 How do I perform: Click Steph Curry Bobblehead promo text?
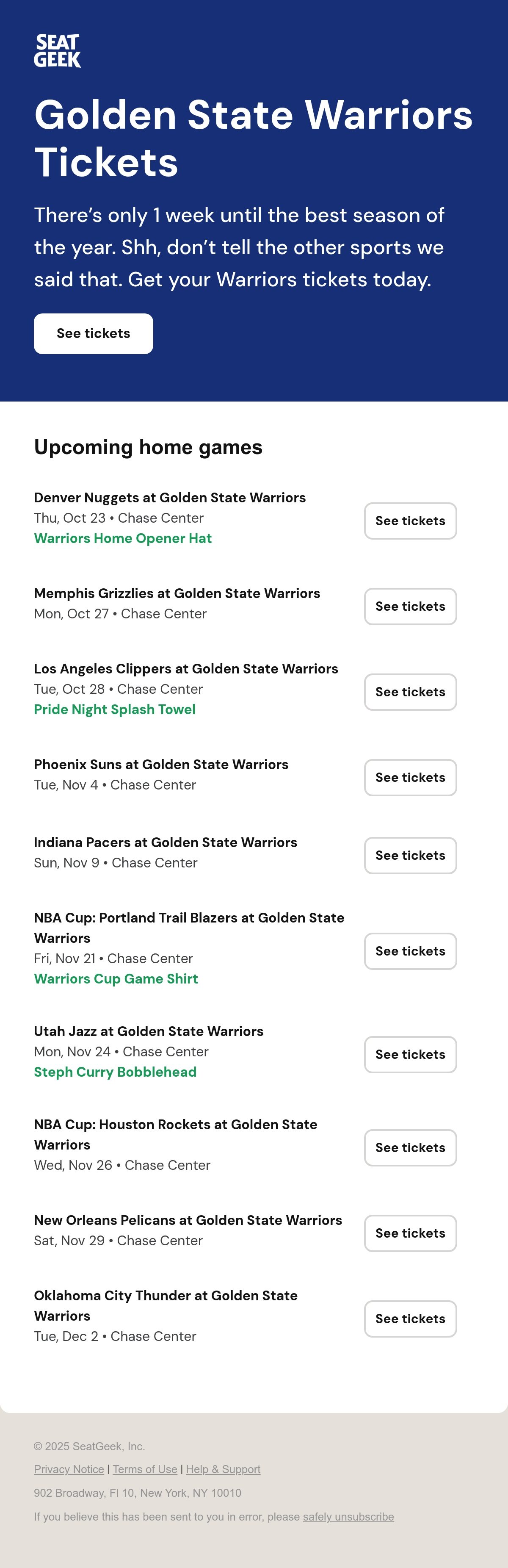click(x=115, y=1072)
